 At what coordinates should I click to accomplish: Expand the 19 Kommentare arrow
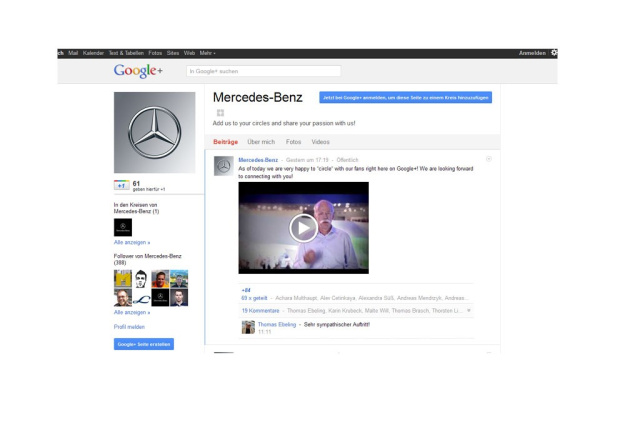pyautogui.click(x=469, y=310)
